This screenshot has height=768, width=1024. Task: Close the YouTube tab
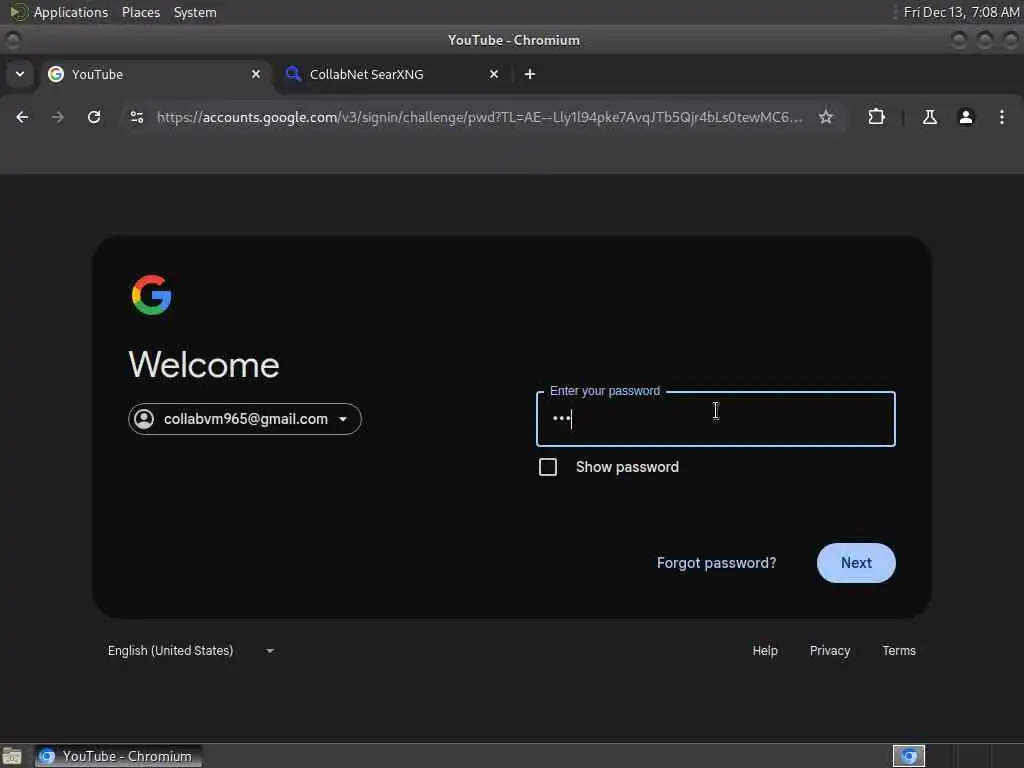click(x=256, y=74)
